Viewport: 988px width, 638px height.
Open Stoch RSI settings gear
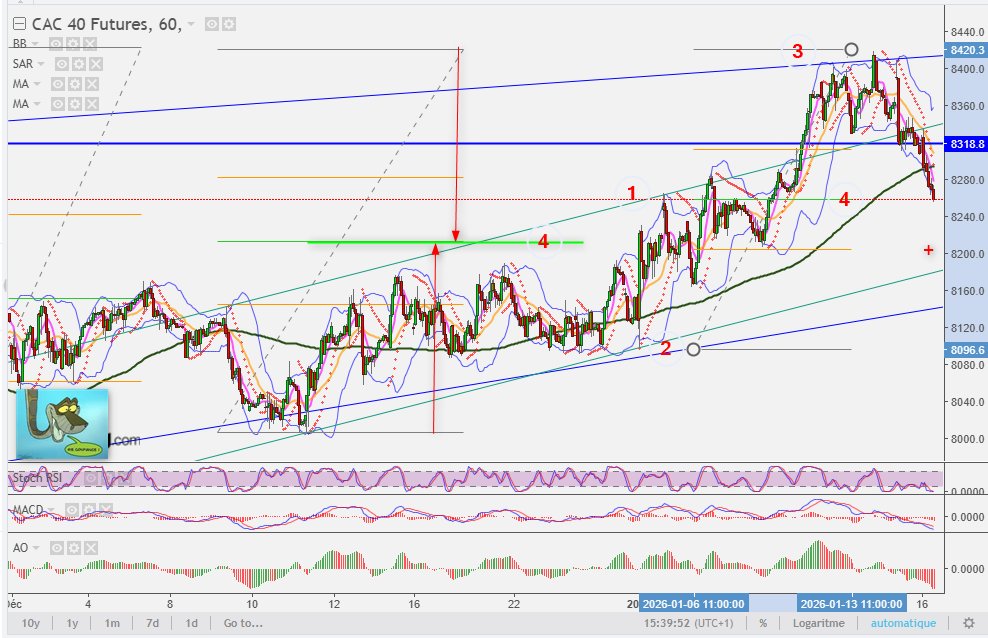(108, 479)
